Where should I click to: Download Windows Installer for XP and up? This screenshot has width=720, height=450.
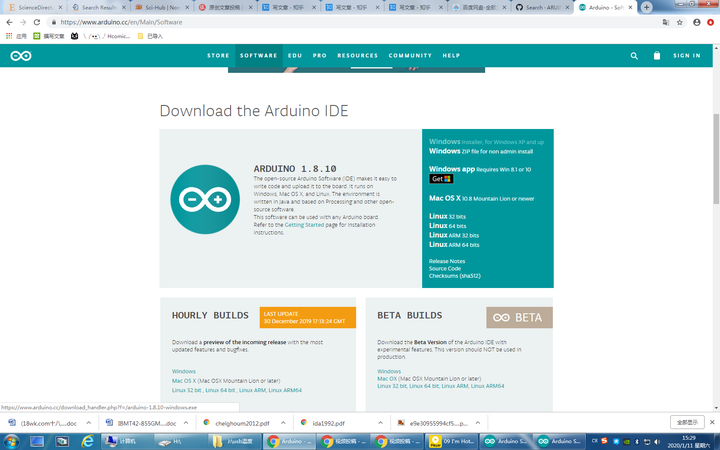pyautogui.click(x=486, y=142)
